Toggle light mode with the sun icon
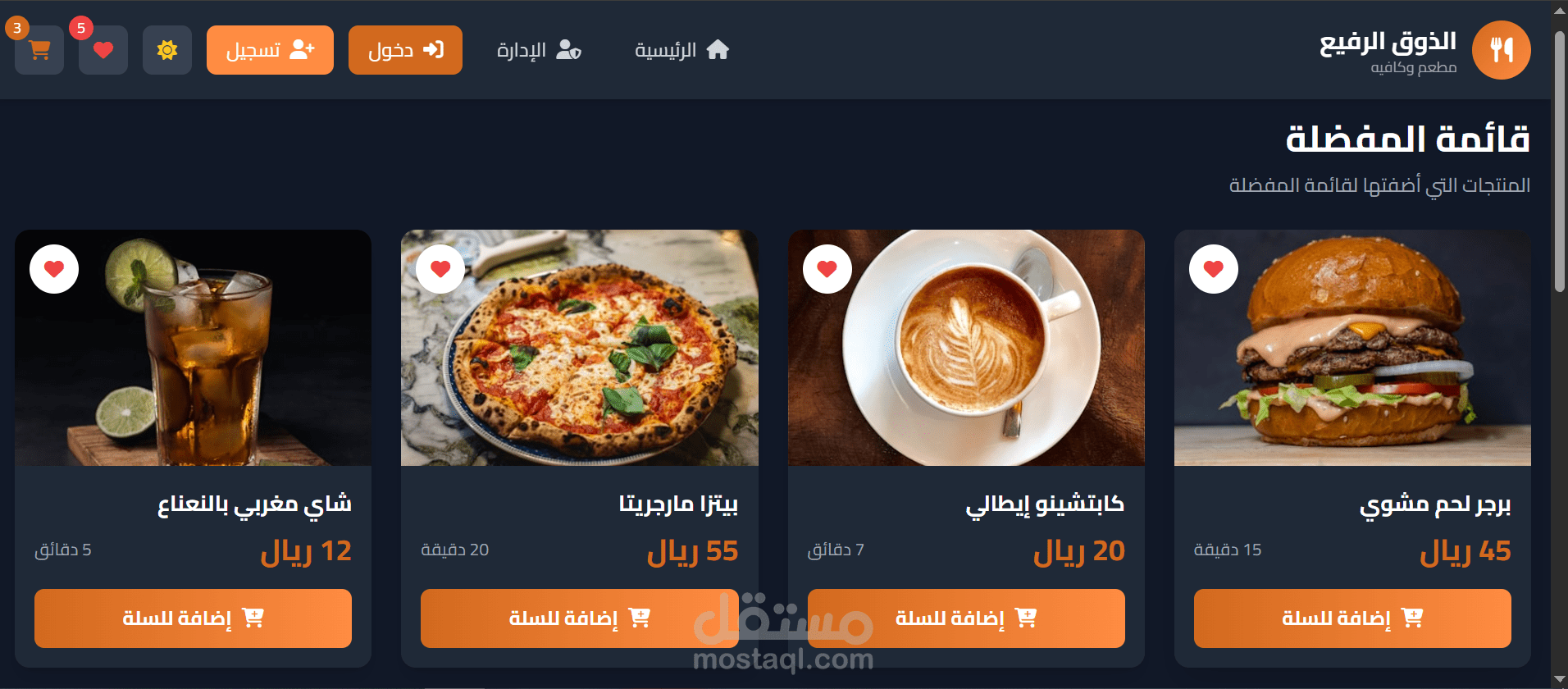Viewport: 1568px width, 689px height. tap(167, 50)
